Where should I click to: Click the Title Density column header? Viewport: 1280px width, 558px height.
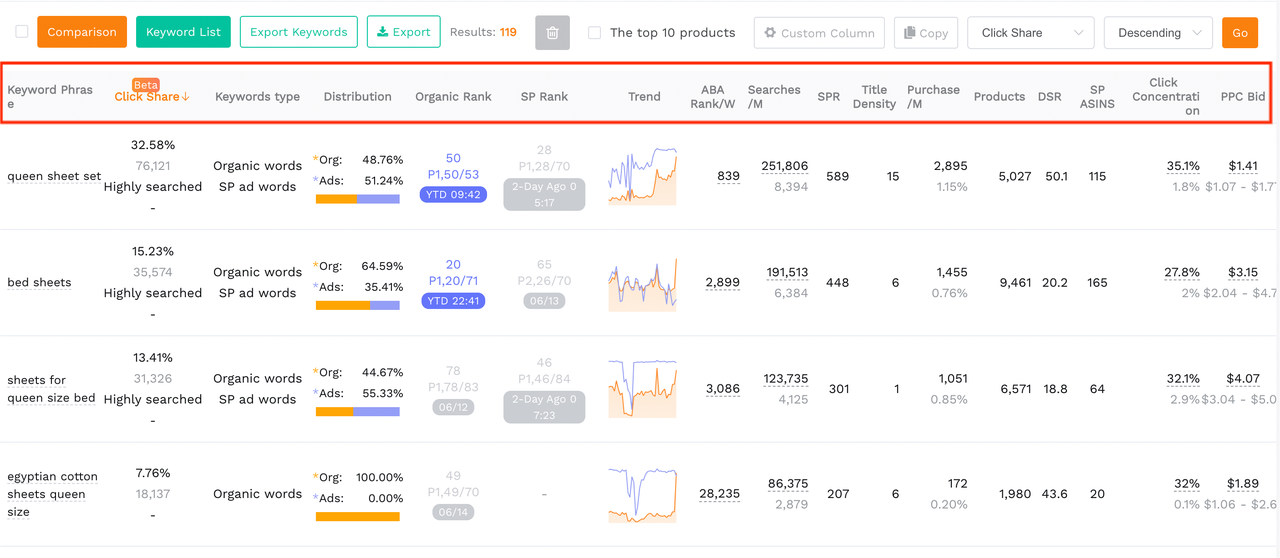874,97
